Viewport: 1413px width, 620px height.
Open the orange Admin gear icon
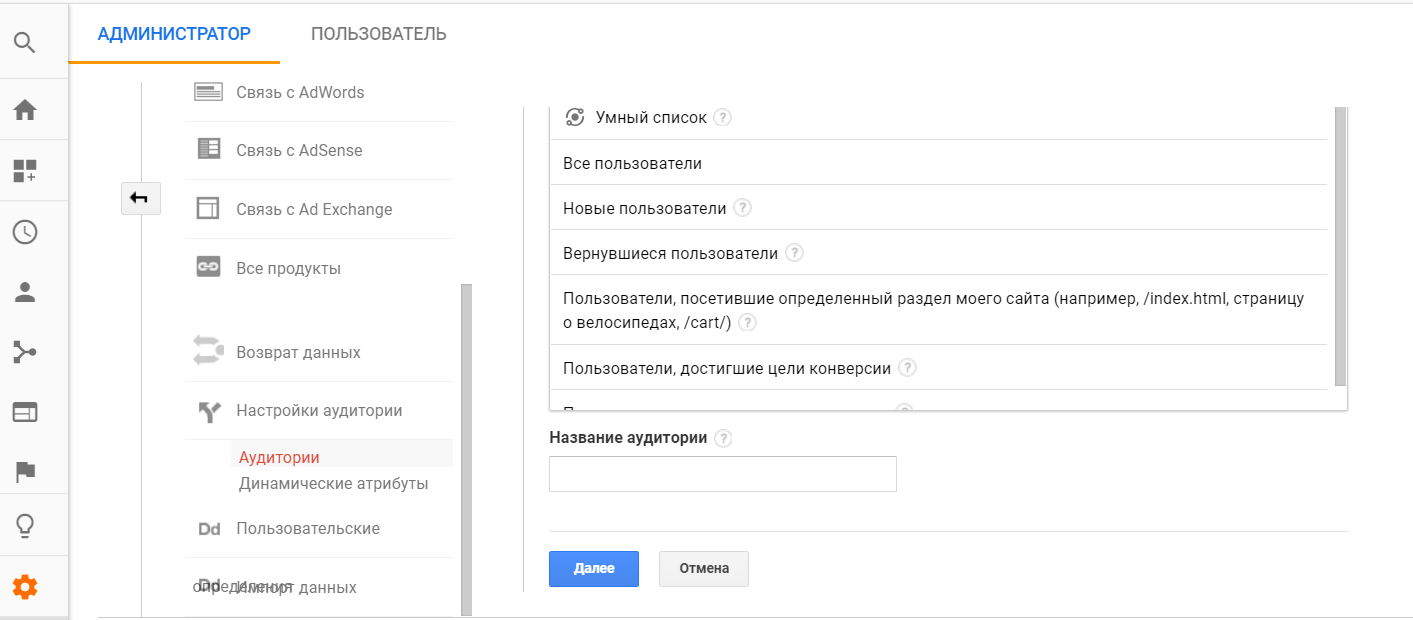click(25, 587)
